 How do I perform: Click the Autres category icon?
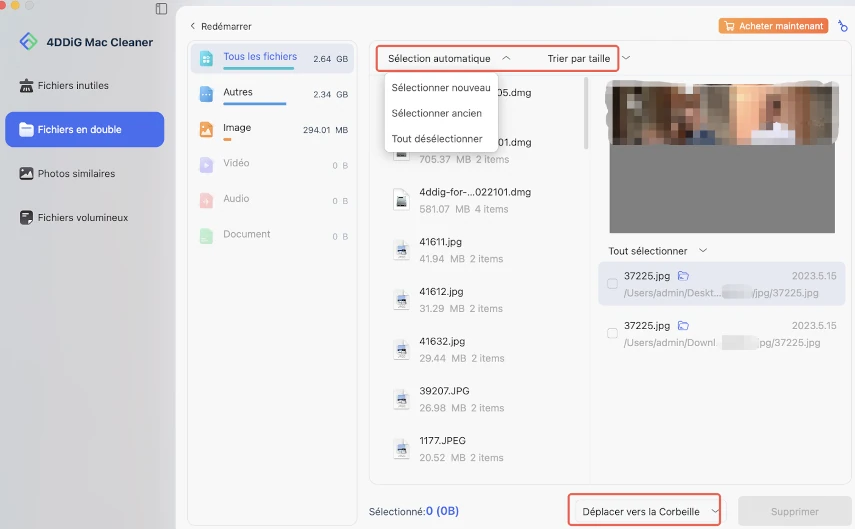pos(206,94)
